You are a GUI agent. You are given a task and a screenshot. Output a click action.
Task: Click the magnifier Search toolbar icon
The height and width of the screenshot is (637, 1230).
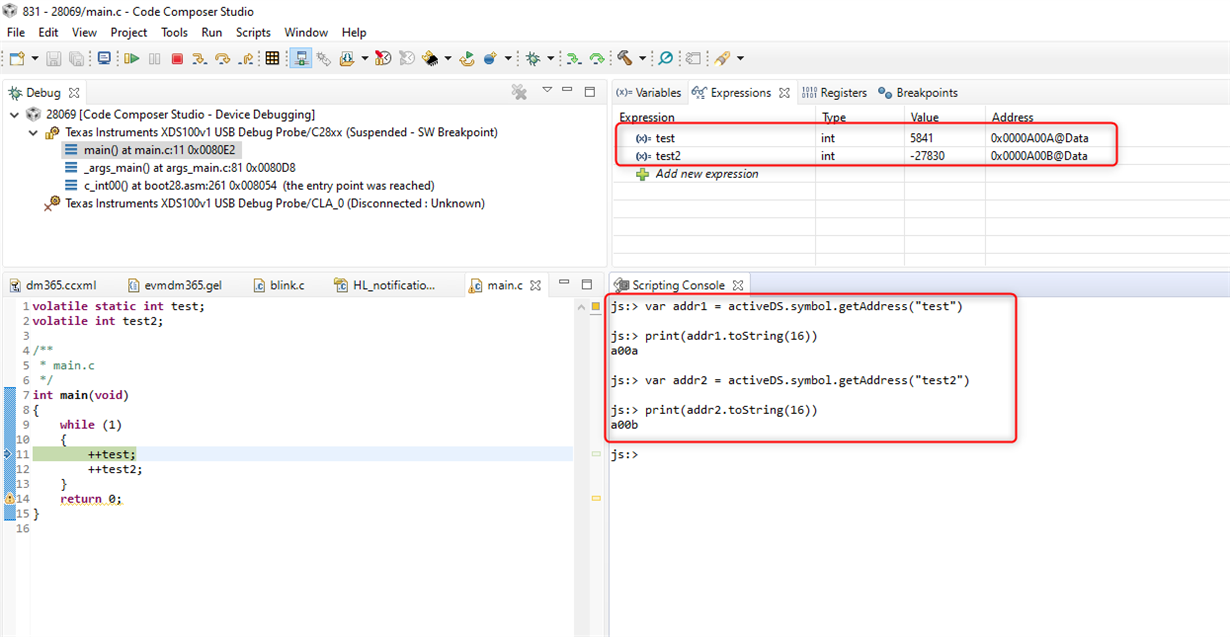click(665, 59)
